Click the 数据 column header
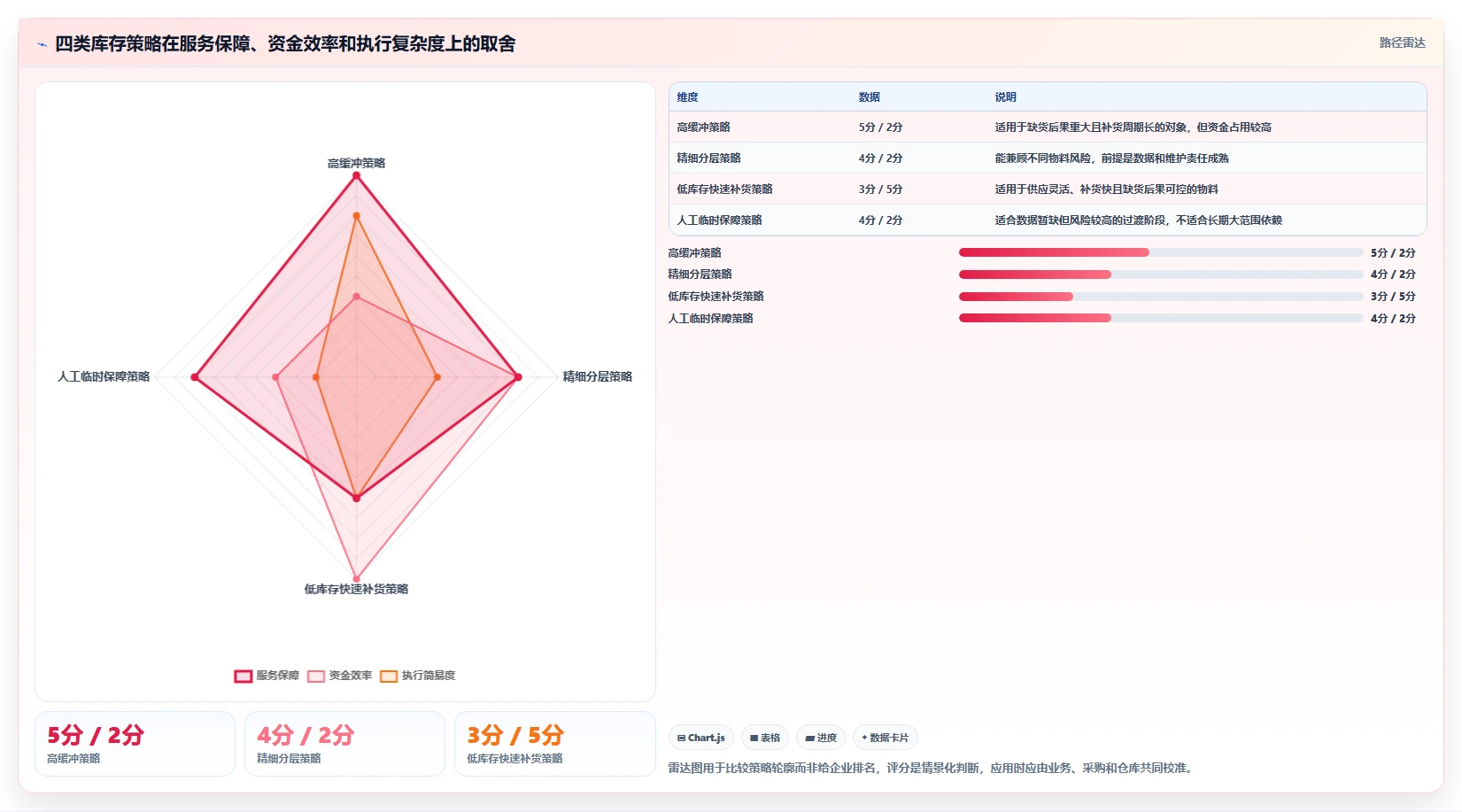 pos(869,97)
